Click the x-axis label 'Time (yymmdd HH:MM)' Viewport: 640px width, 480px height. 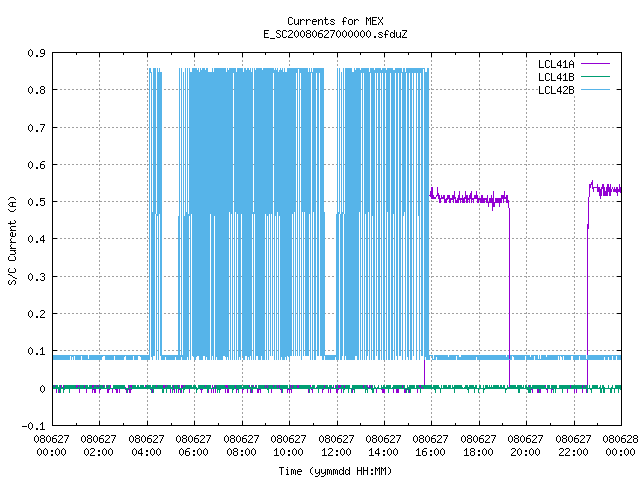tap(335, 471)
